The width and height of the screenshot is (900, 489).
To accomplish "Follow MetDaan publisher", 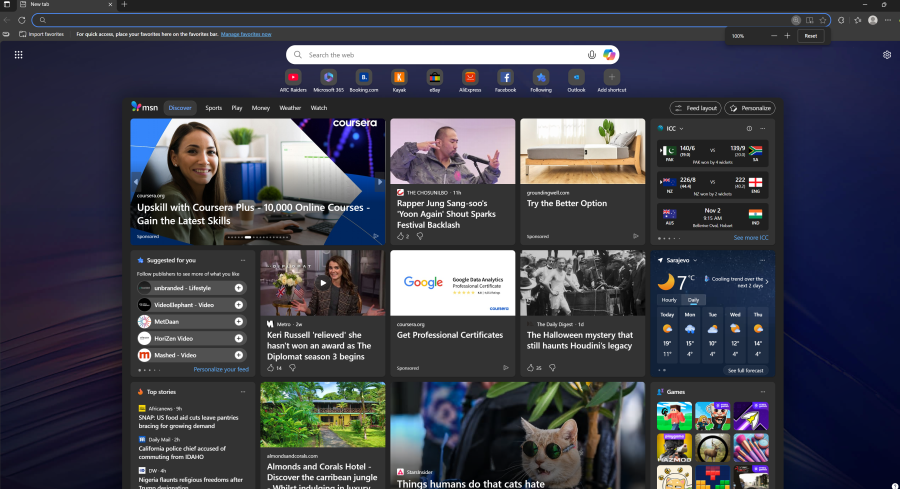I will coord(239,321).
